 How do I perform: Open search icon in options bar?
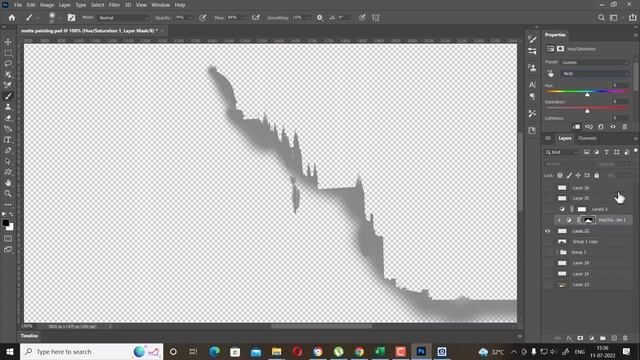(601, 18)
